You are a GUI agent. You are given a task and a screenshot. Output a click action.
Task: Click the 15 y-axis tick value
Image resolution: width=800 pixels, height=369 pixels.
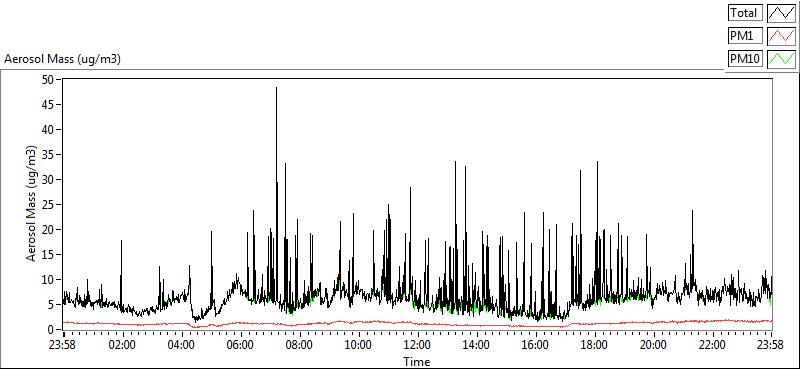[47, 255]
